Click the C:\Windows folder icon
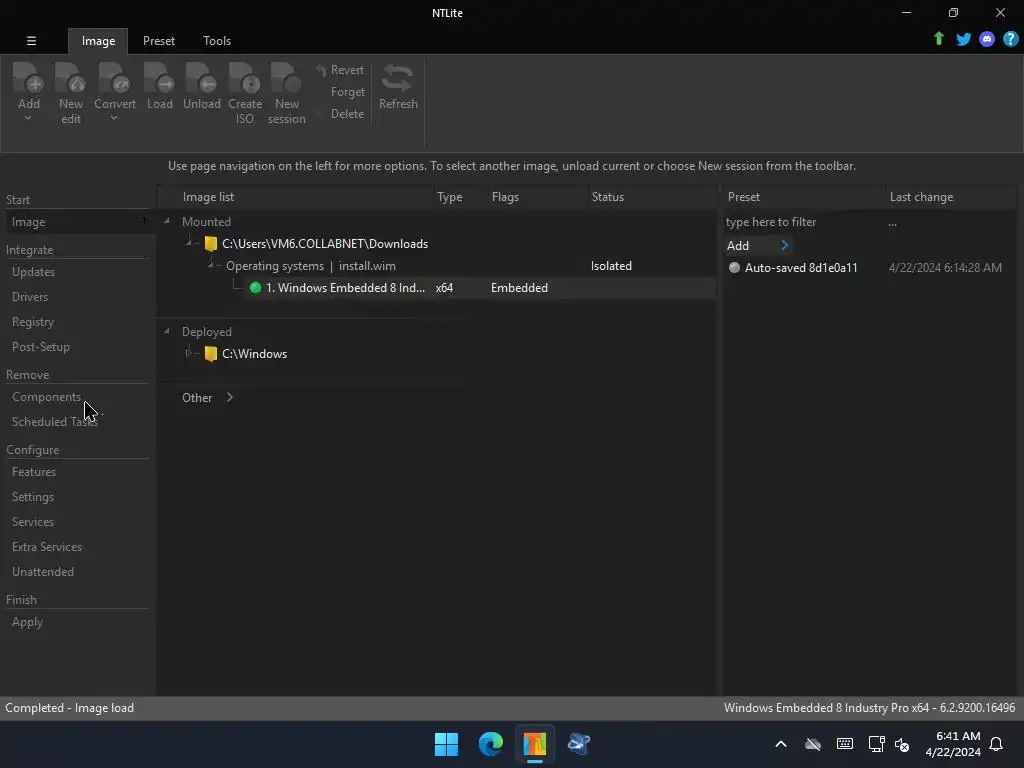Image resolution: width=1024 pixels, height=768 pixels. click(x=210, y=353)
